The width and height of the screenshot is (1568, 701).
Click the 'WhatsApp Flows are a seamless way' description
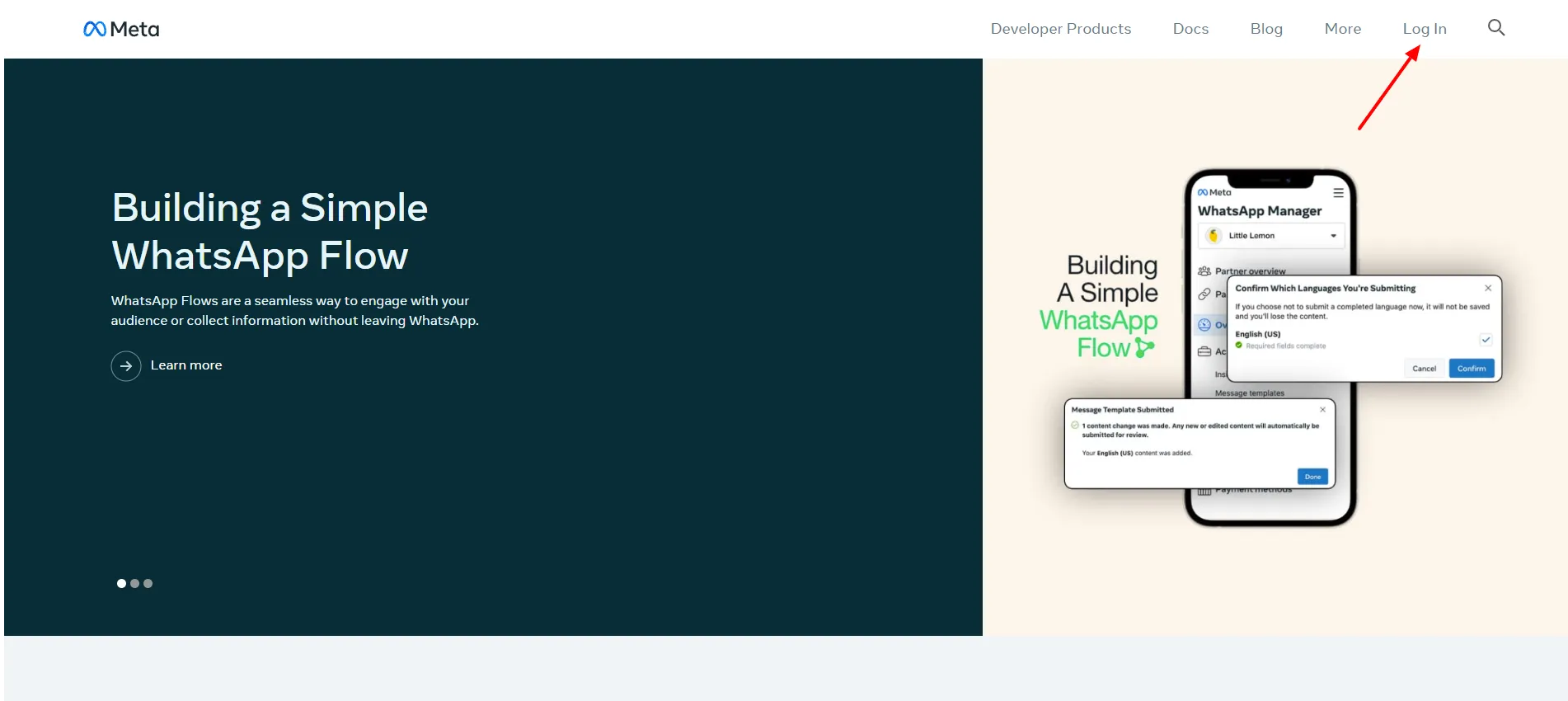[x=295, y=311]
